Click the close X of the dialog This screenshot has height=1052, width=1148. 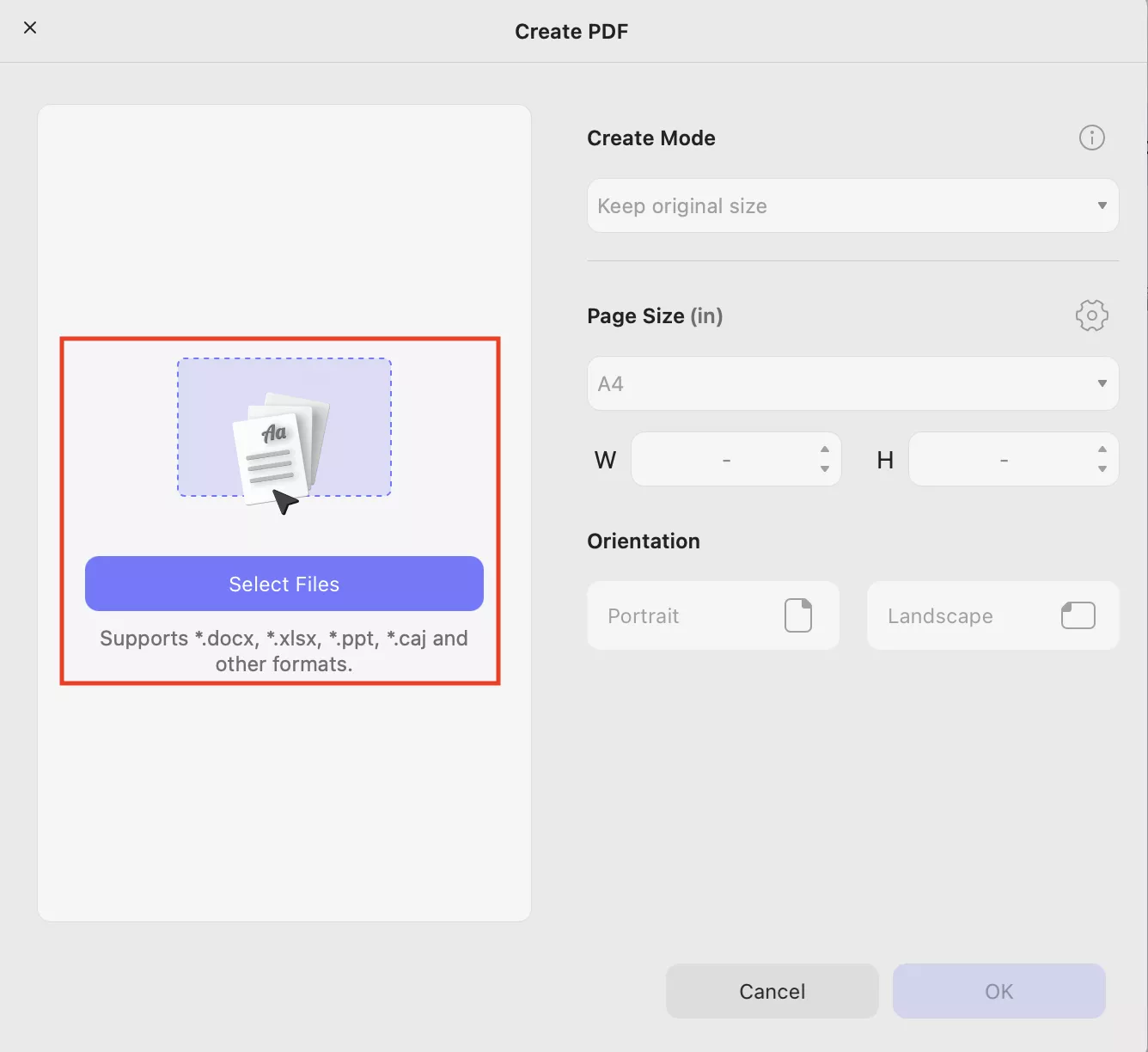[x=30, y=28]
